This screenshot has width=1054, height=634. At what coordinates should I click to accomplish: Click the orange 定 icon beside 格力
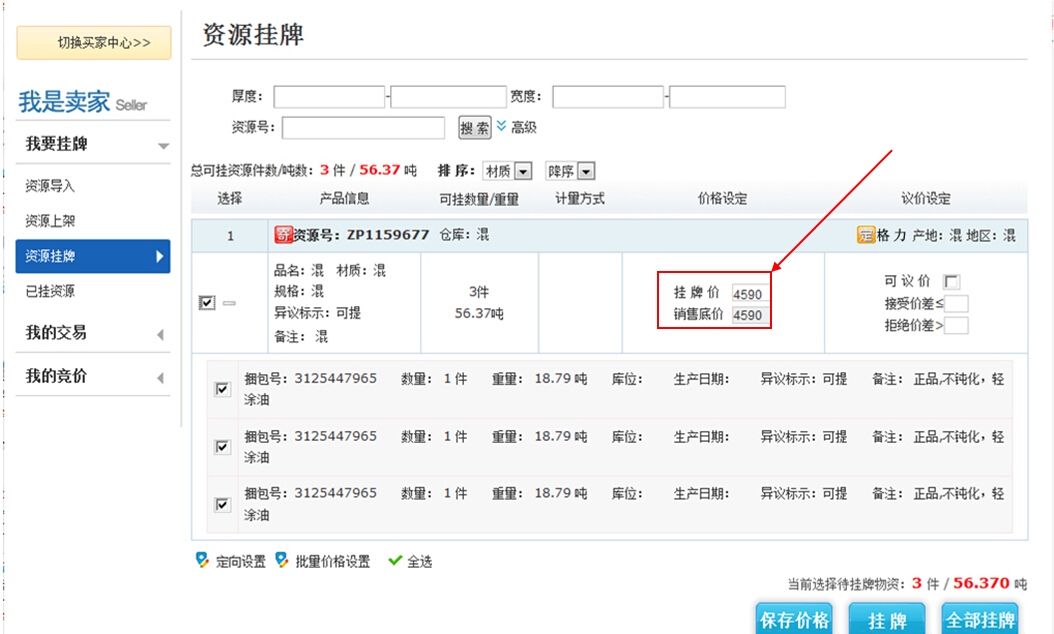(866, 235)
